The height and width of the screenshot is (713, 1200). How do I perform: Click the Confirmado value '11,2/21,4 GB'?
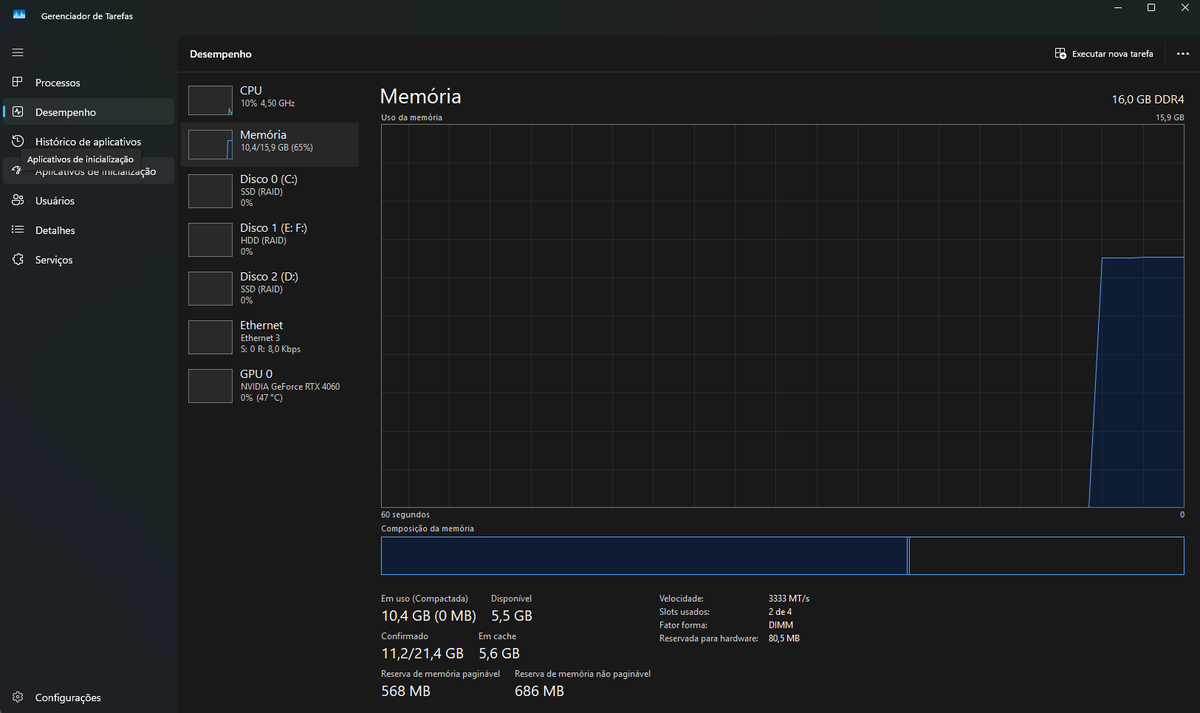coord(422,654)
